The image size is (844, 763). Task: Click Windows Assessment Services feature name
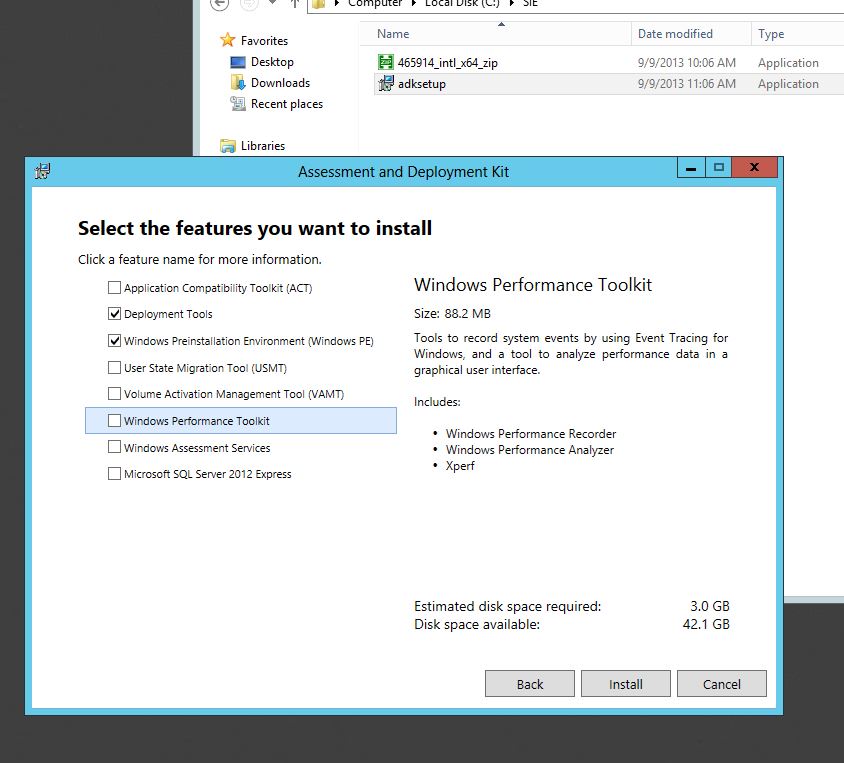pyautogui.click(x=197, y=448)
